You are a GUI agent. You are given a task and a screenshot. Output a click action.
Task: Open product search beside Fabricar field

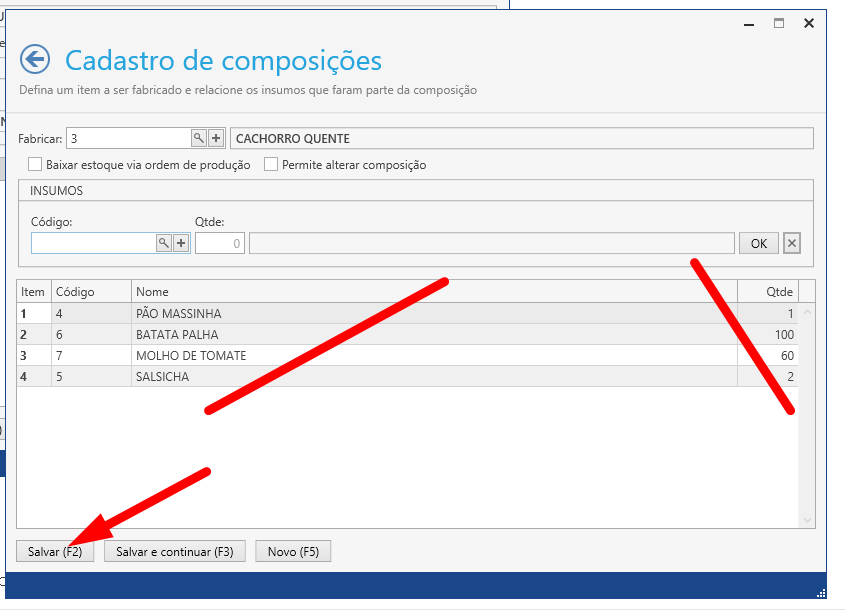click(199, 139)
